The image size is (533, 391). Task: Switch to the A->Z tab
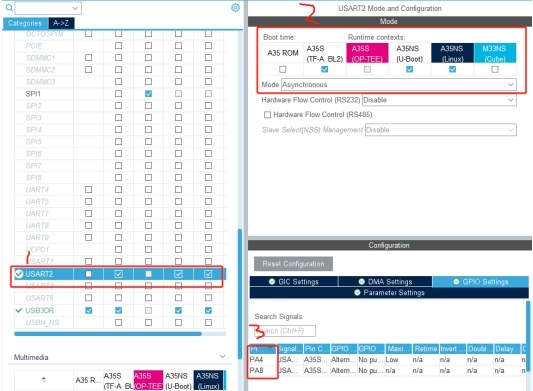61,23
